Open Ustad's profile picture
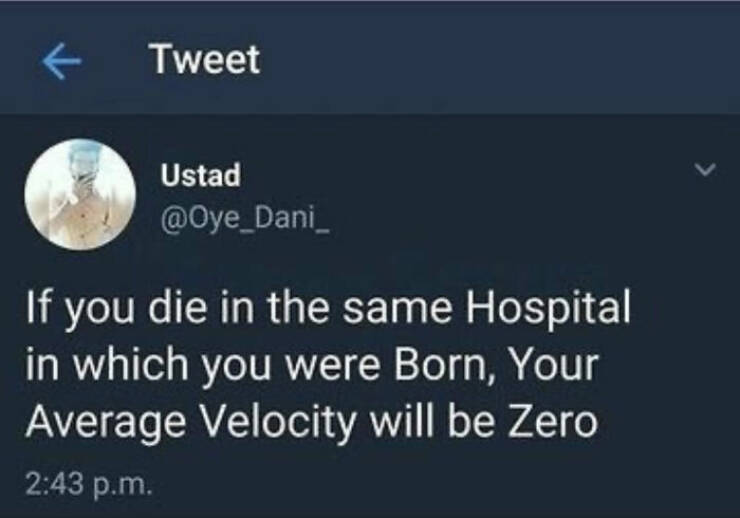Viewport: 740px width, 518px height. 79,194
